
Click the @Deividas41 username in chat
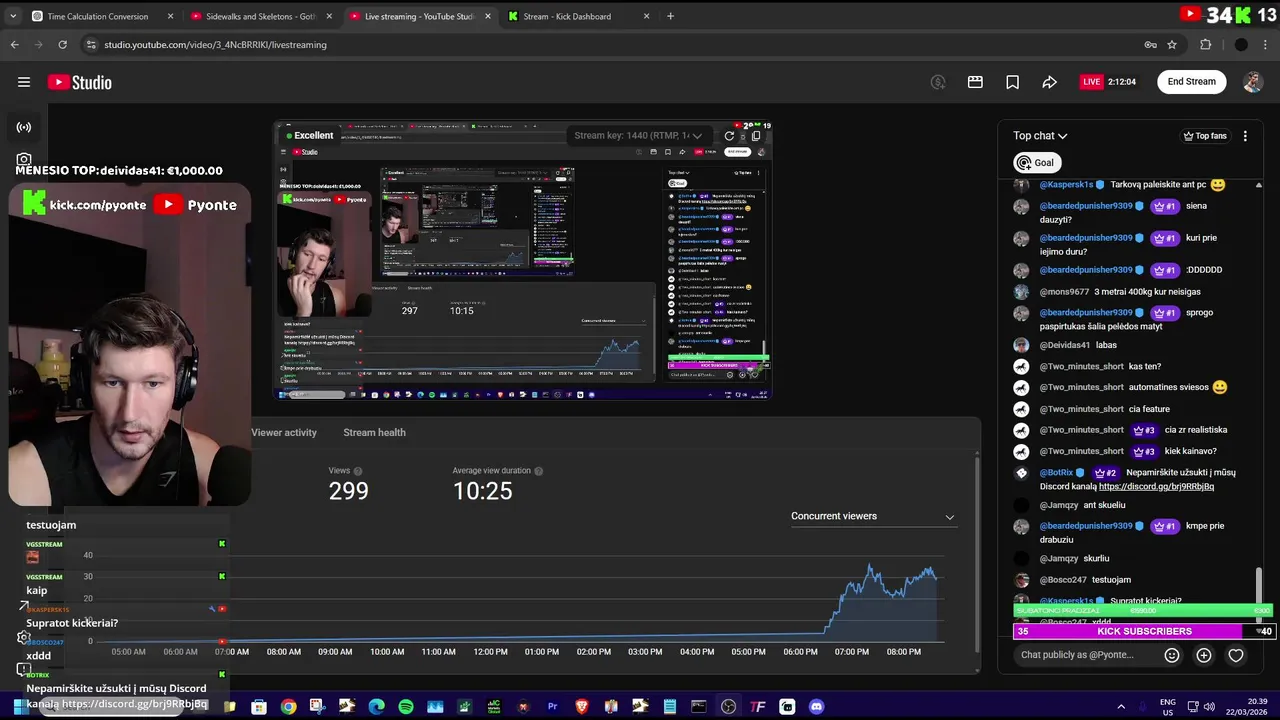1064,345
